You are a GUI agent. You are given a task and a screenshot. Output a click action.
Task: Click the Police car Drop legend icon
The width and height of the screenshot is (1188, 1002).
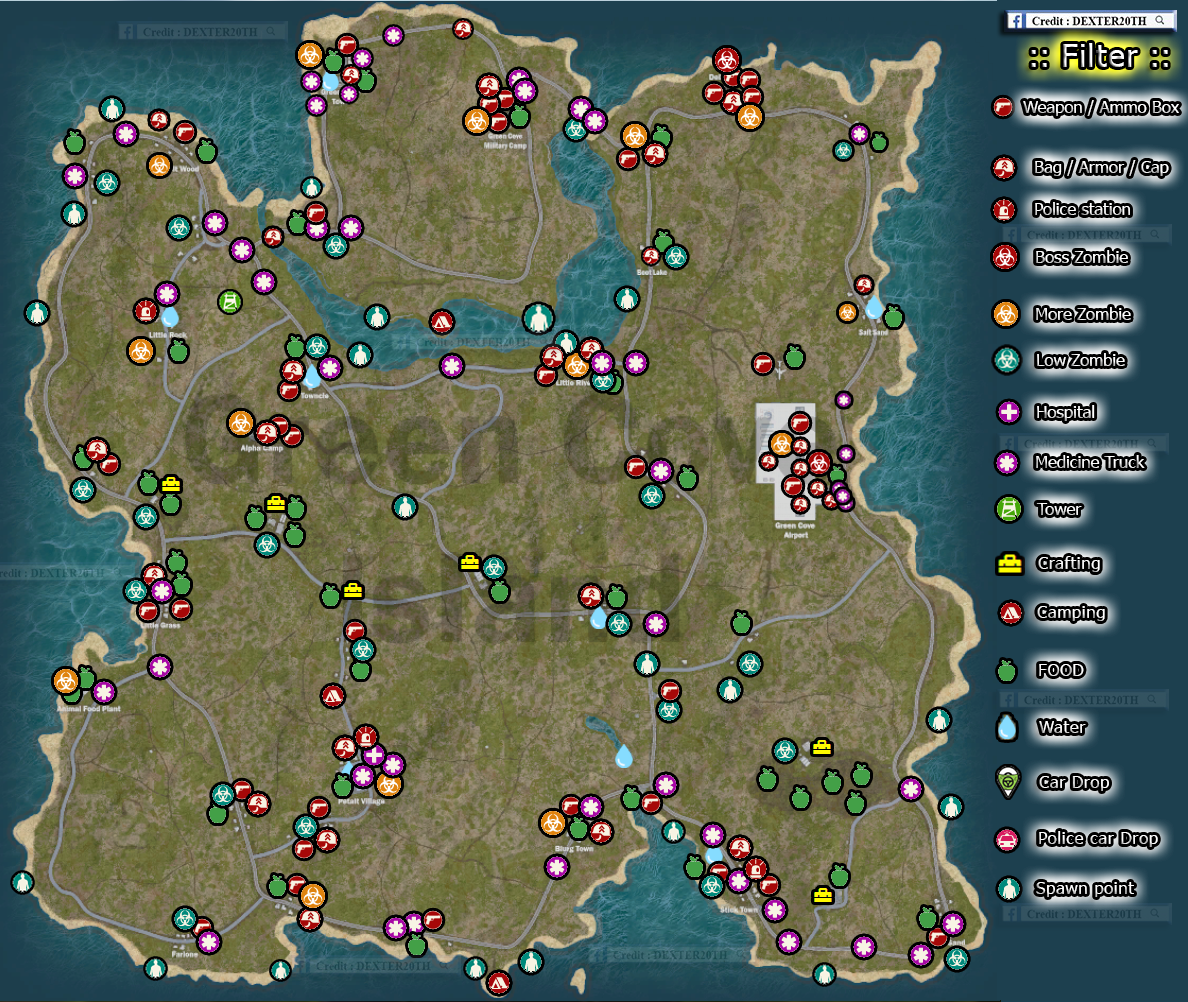click(x=1007, y=838)
